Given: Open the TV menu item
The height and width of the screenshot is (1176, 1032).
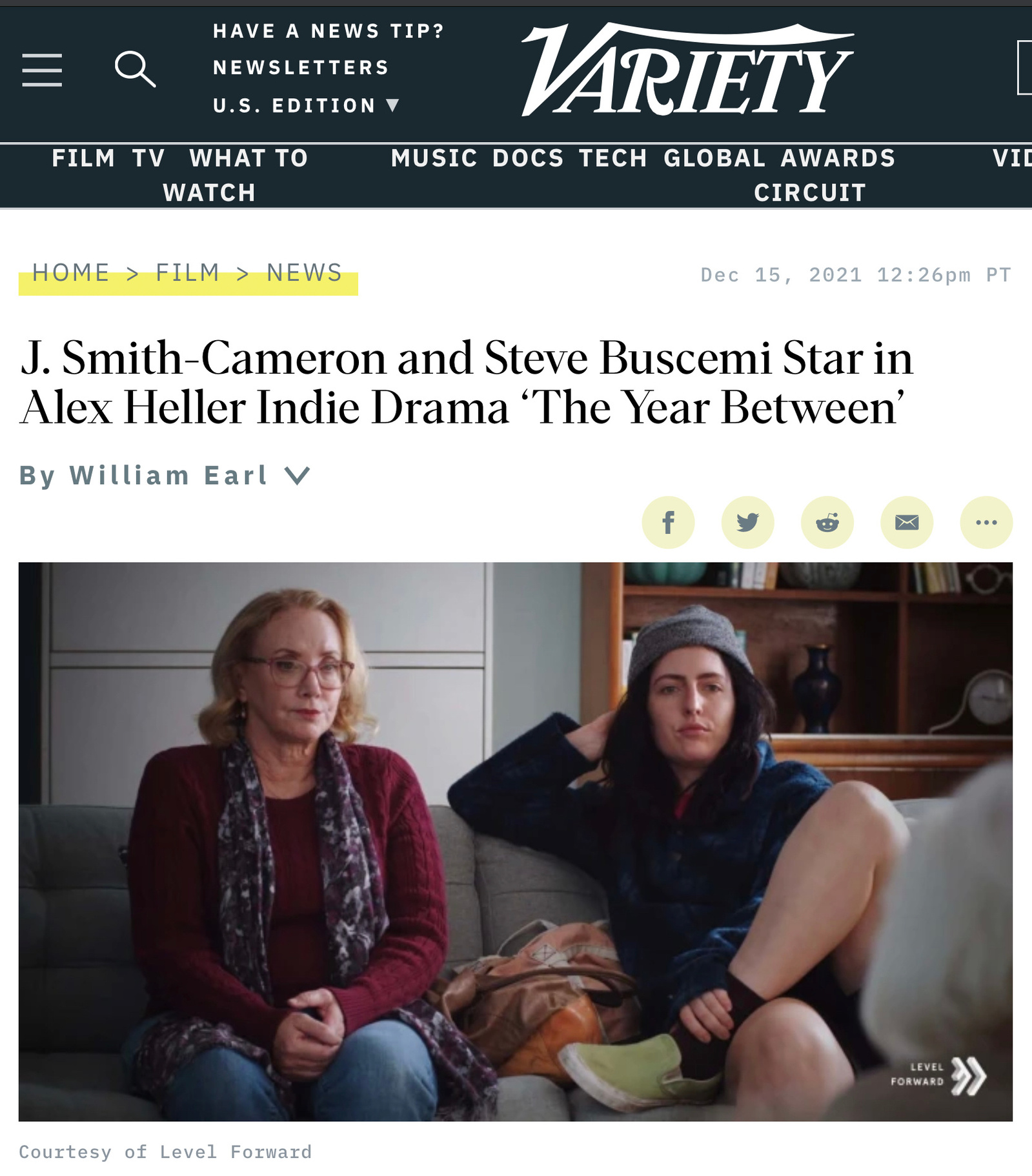Looking at the screenshot, I should pyautogui.click(x=148, y=158).
